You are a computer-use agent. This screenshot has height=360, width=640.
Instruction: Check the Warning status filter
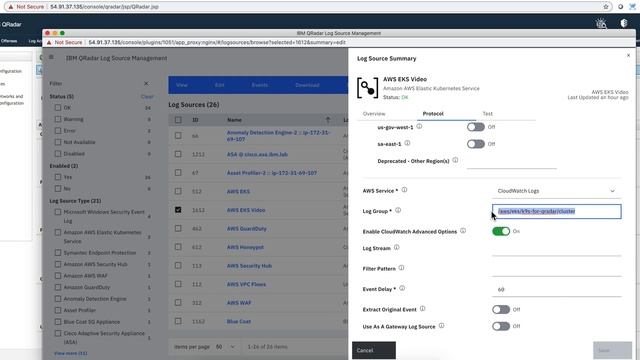pos(58,119)
